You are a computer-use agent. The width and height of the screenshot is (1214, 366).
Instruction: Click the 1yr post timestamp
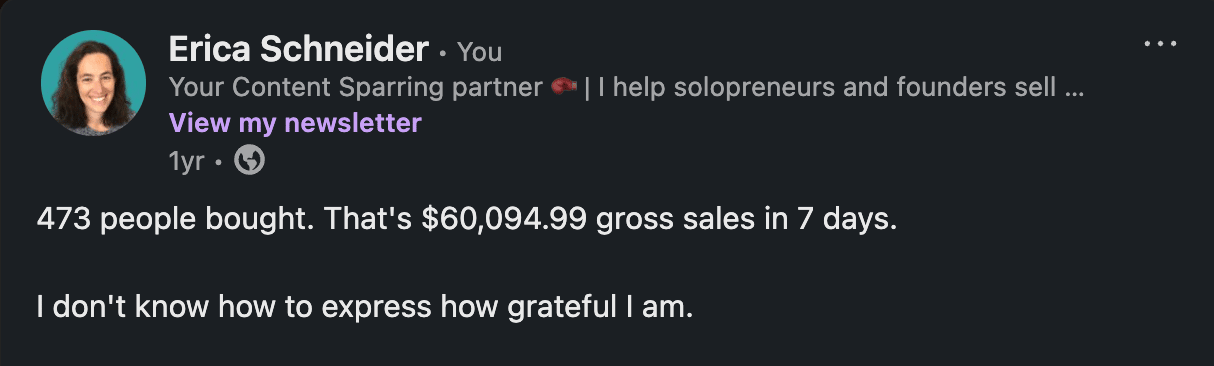click(185, 160)
